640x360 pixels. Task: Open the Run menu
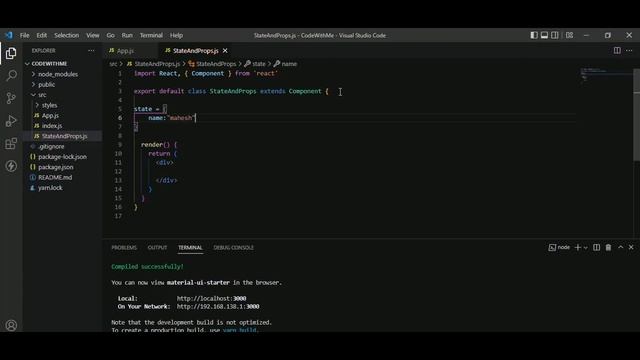pos(127,36)
